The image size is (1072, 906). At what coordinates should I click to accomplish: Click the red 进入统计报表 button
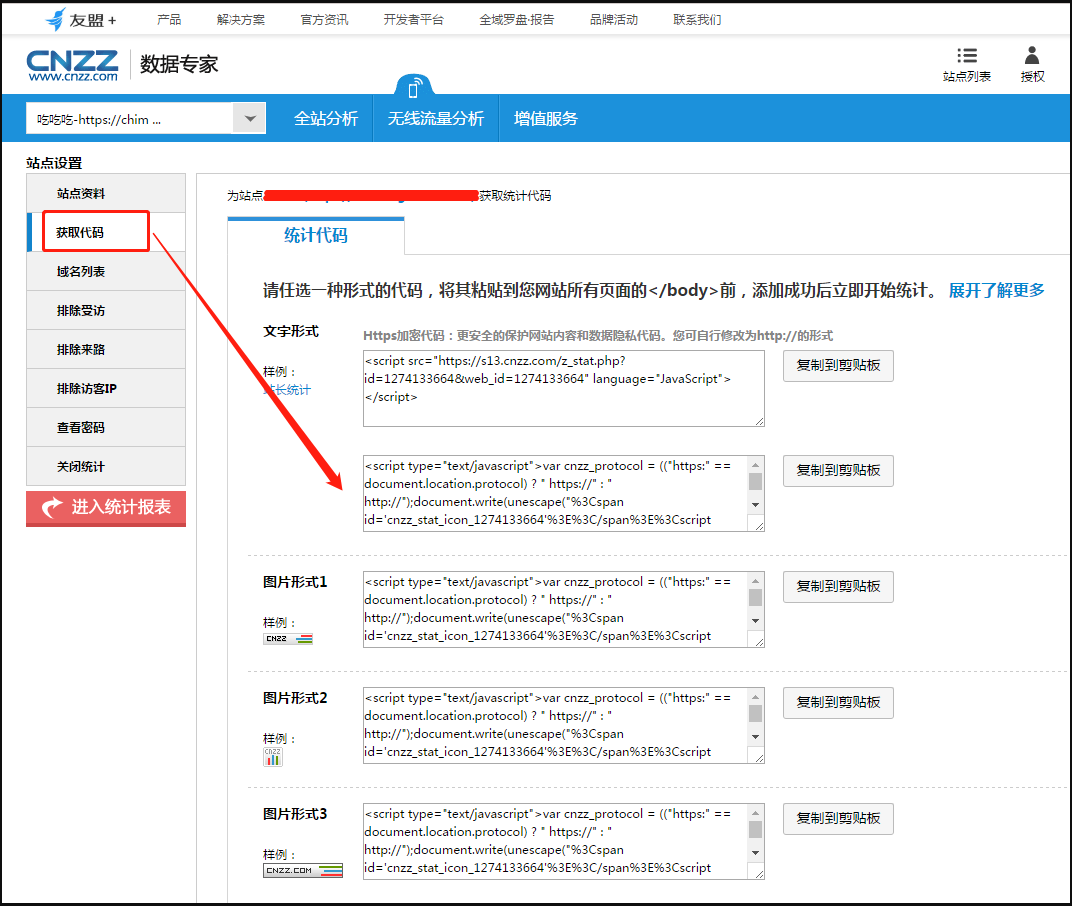[x=106, y=508]
